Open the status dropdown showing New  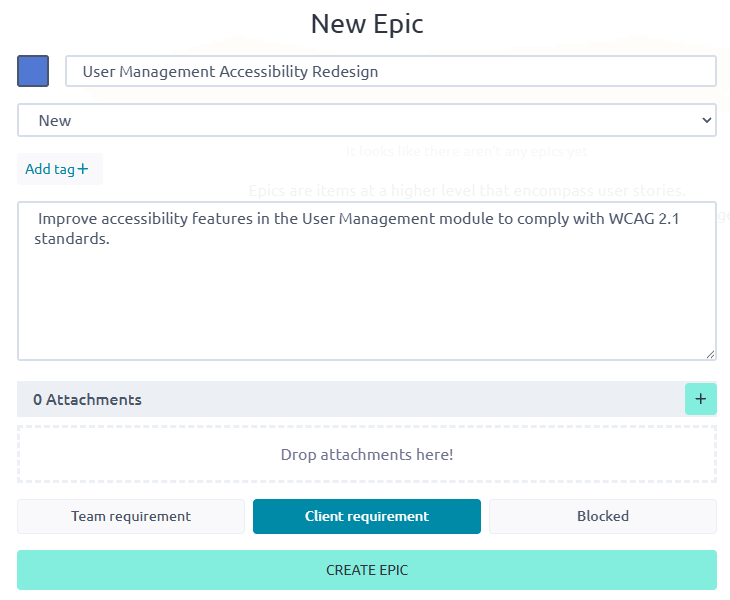[x=366, y=120]
